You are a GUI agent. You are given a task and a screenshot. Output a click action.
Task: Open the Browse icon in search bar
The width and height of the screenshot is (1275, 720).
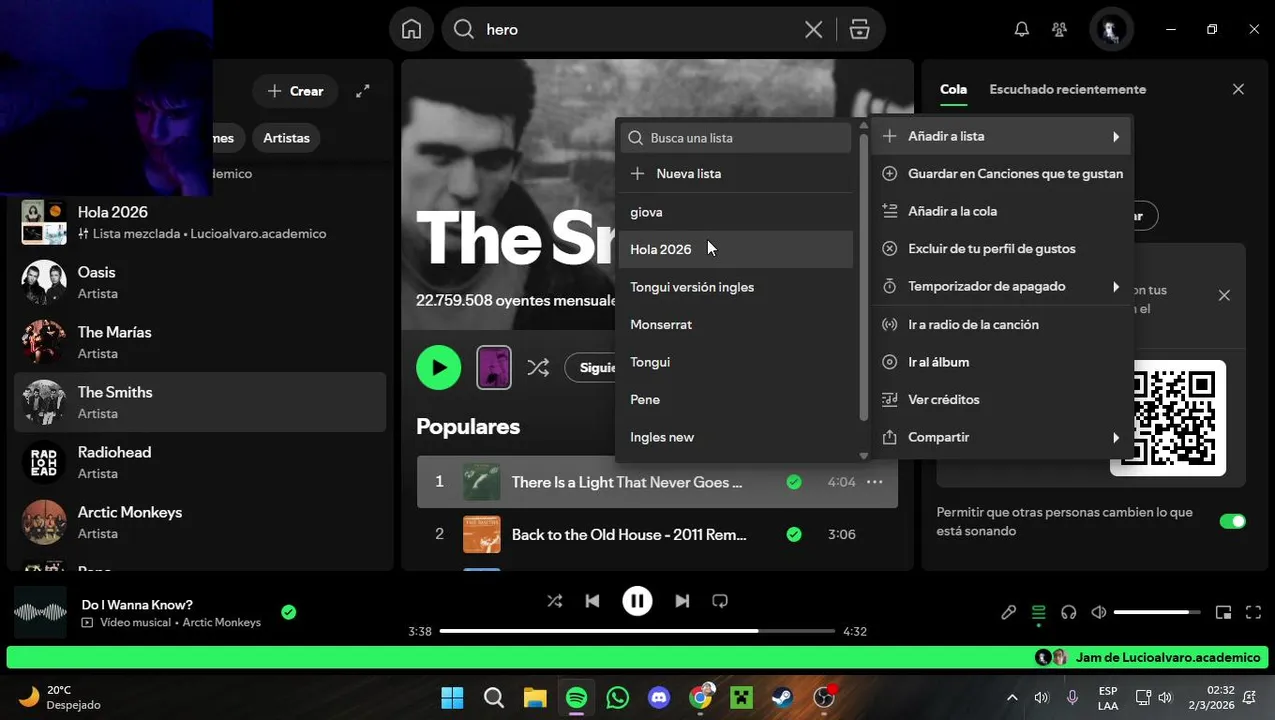tap(859, 30)
